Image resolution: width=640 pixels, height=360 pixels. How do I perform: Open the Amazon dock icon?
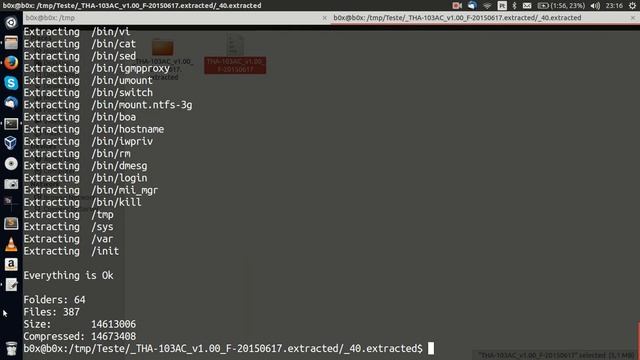[11, 264]
